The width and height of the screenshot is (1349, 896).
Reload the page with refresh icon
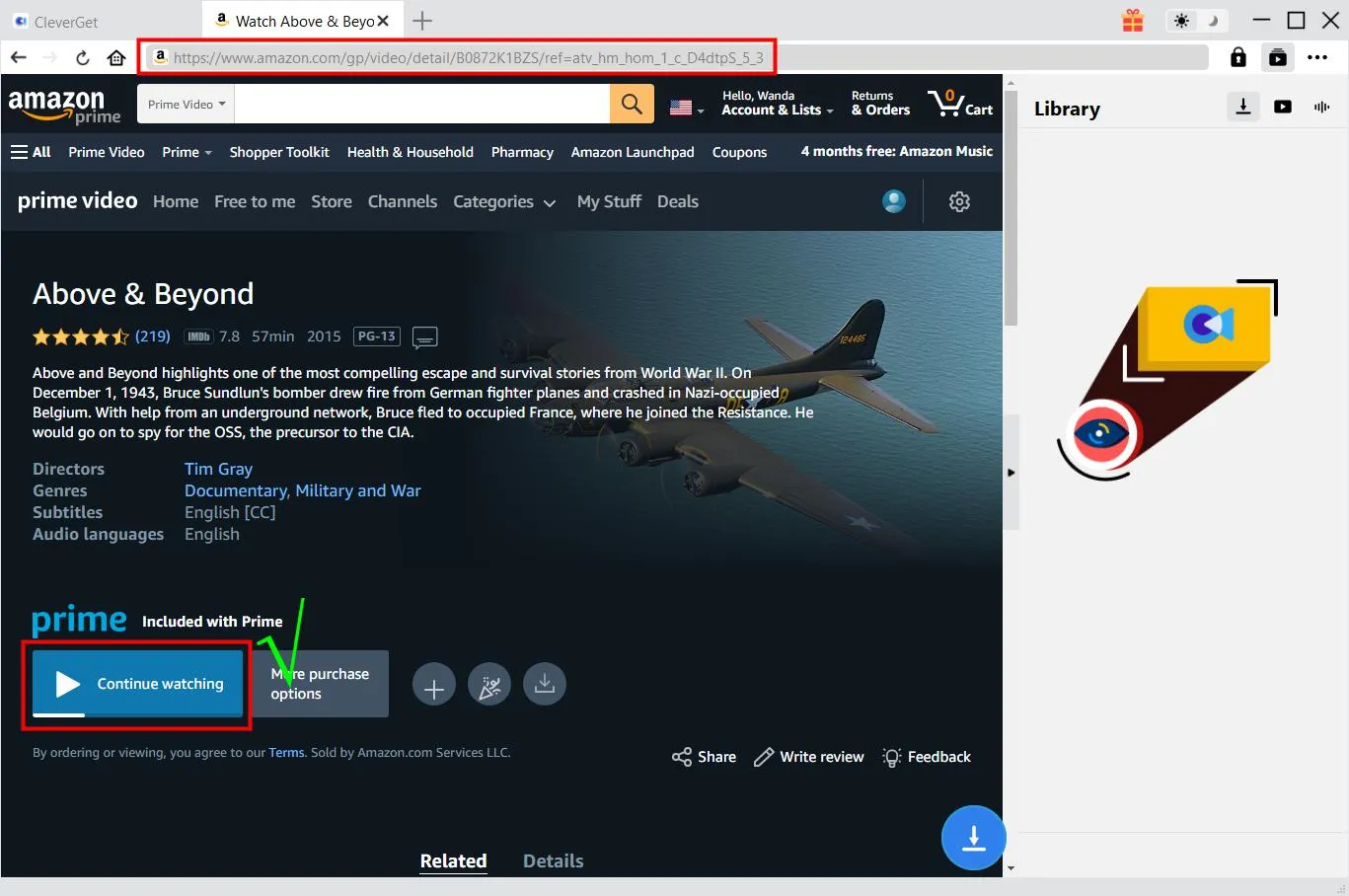coord(83,58)
